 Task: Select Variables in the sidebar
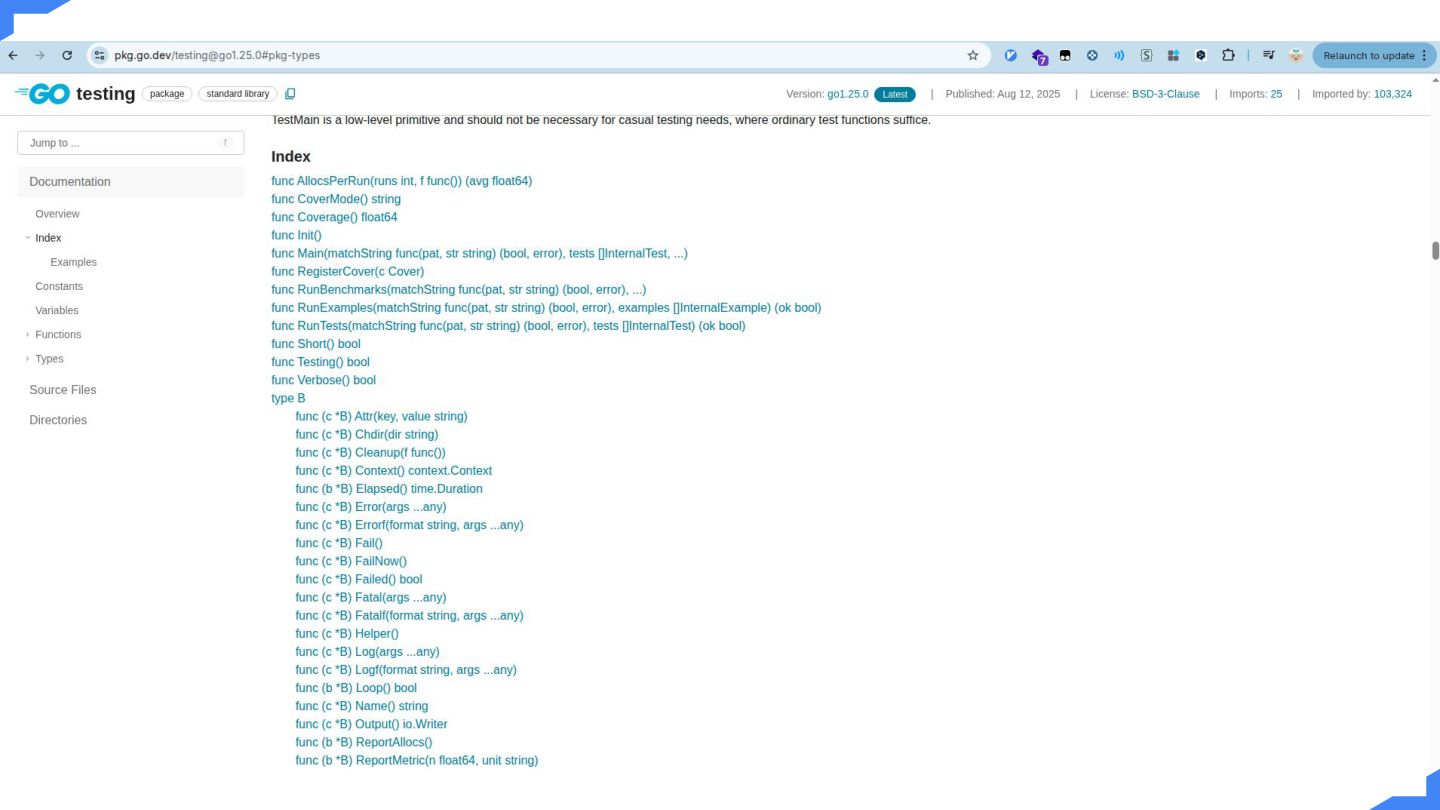point(57,310)
